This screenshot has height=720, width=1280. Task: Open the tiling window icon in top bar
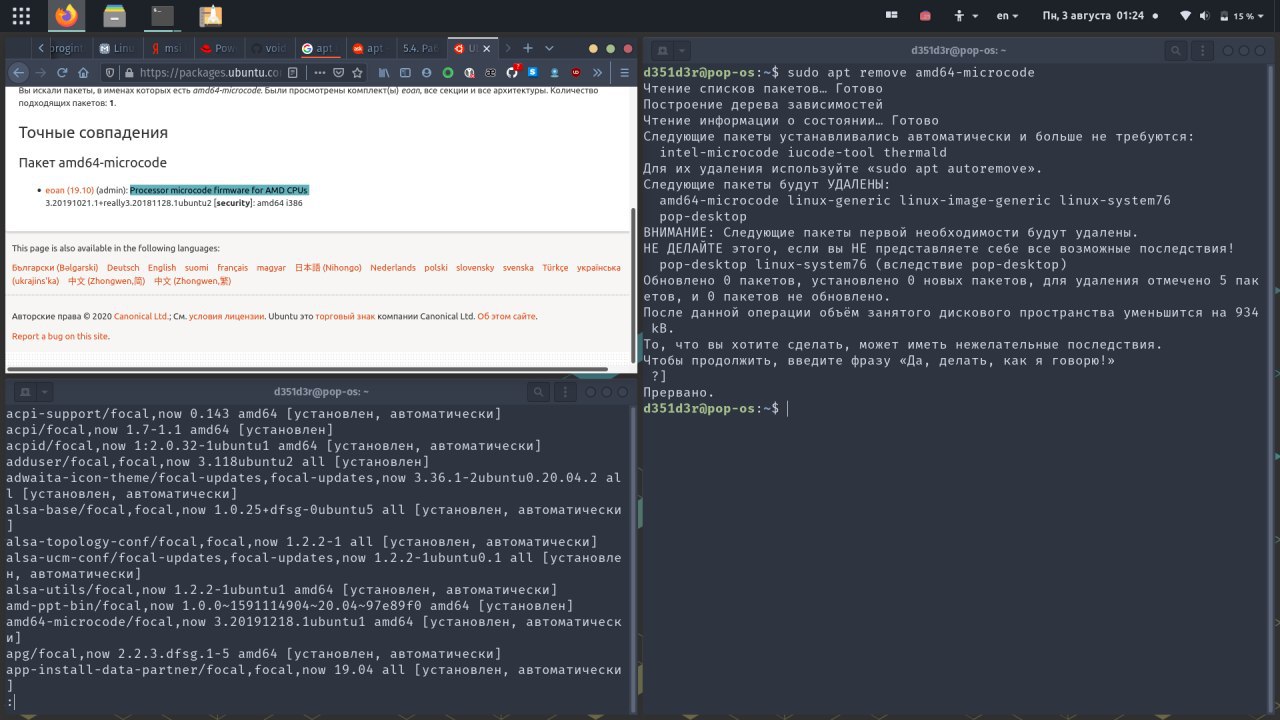tap(891, 16)
